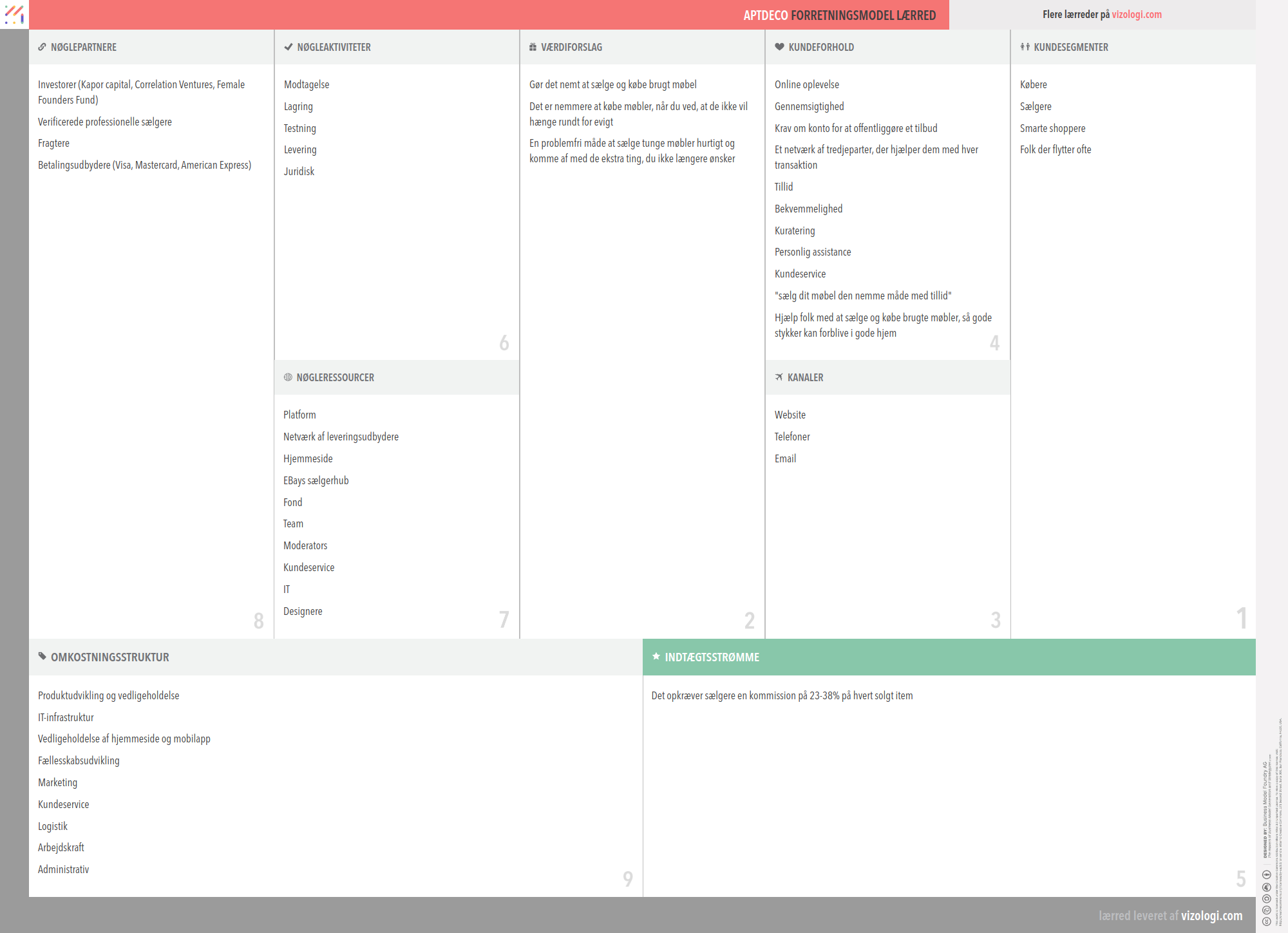Click the globe icon beside Nøgleressourcer

click(288, 377)
